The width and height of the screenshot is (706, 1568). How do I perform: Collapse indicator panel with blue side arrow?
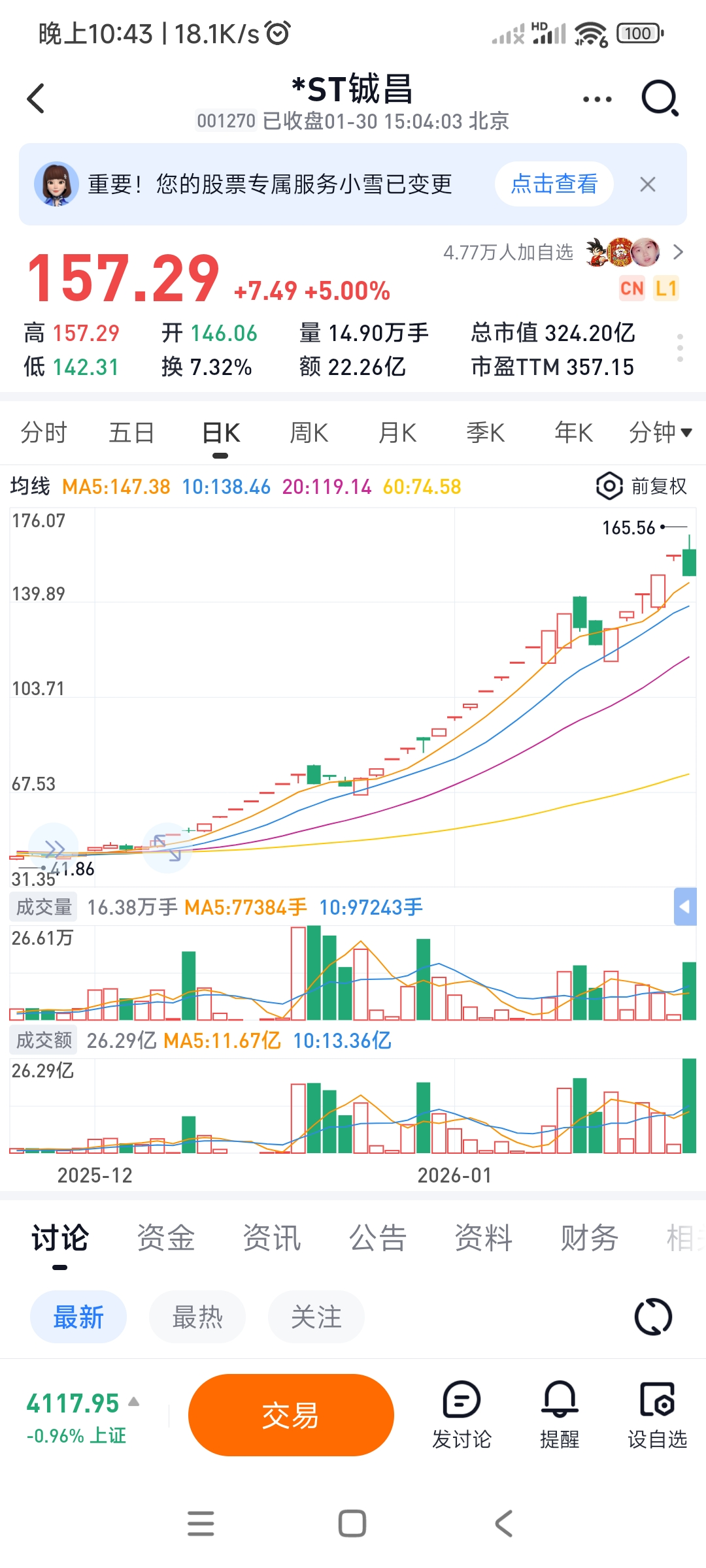pos(684,907)
